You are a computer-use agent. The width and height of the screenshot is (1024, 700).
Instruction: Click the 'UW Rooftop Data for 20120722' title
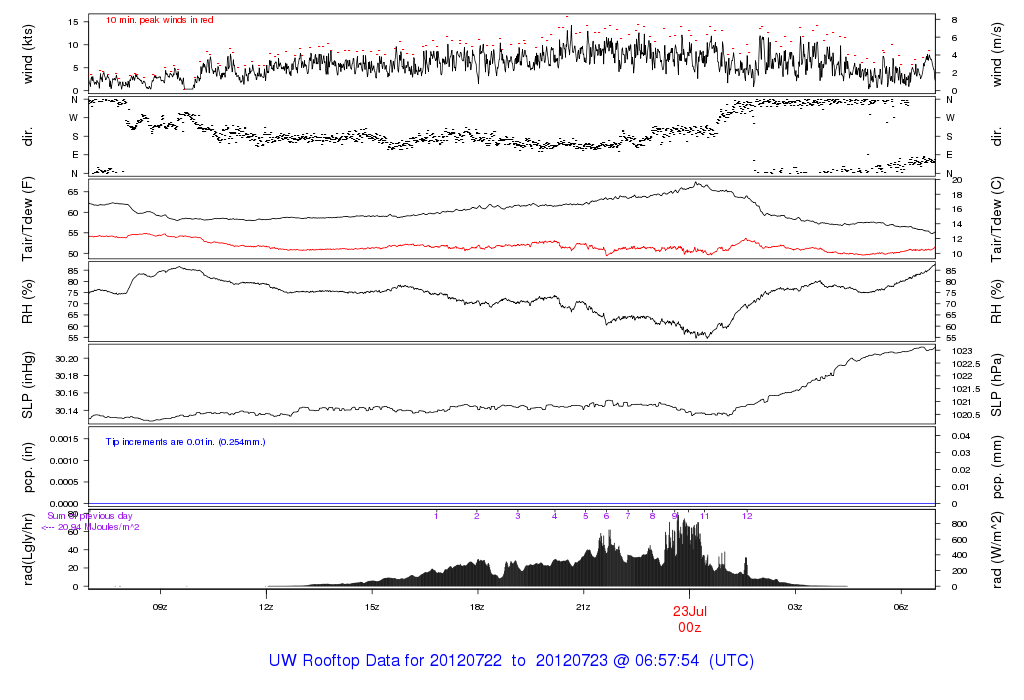pyautogui.click(x=385, y=660)
